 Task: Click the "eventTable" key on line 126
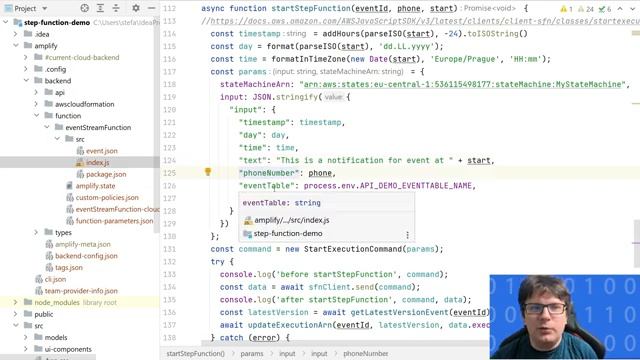tap(267, 186)
